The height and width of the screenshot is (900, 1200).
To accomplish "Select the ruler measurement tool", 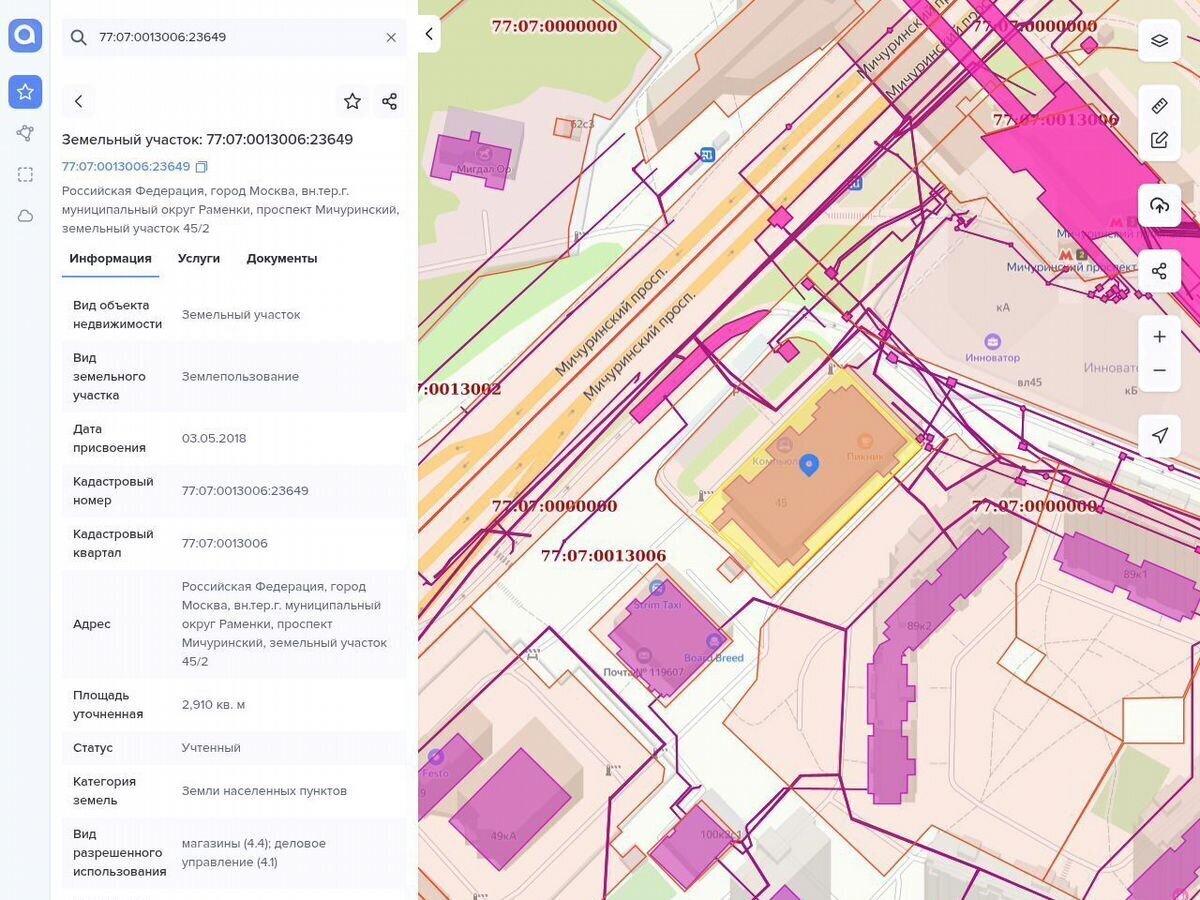I will 1159,105.
